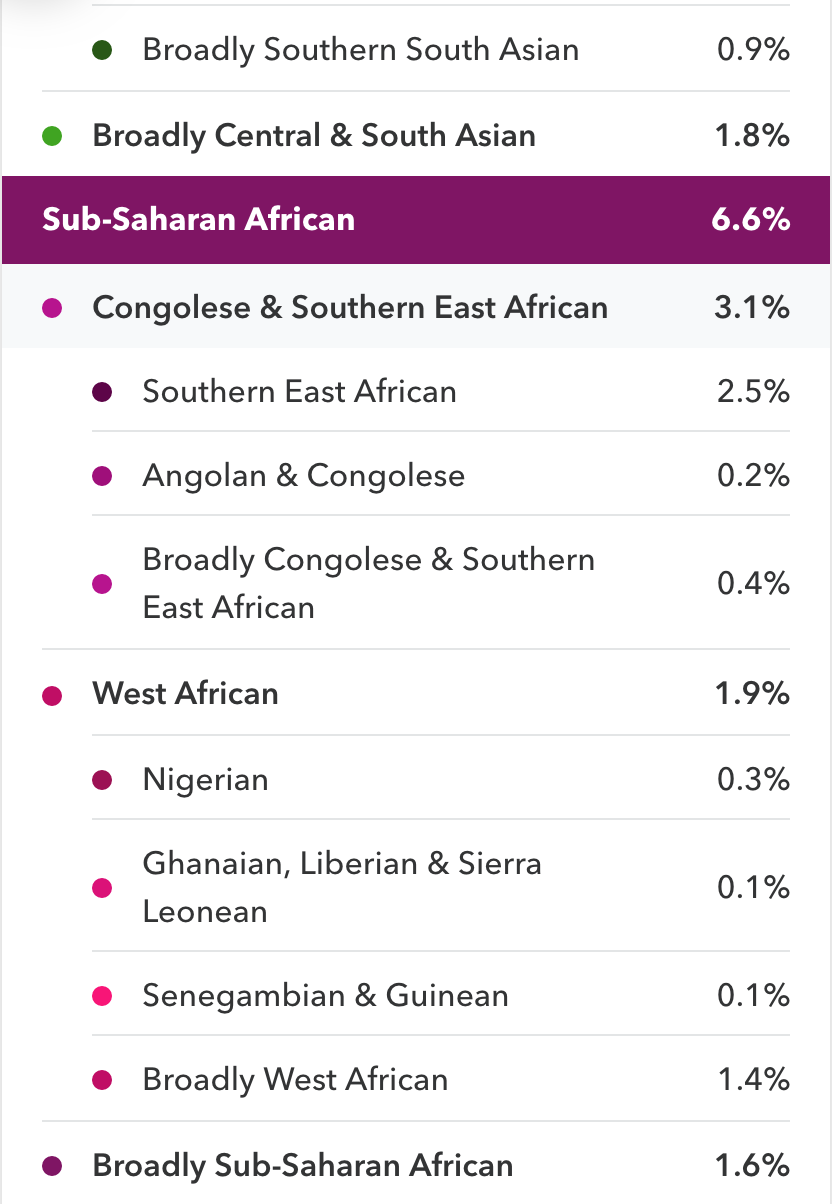Select Angolan & Congolese ancestry row
The height and width of the screenshot is (1204, 832).
tap(441, 475)
